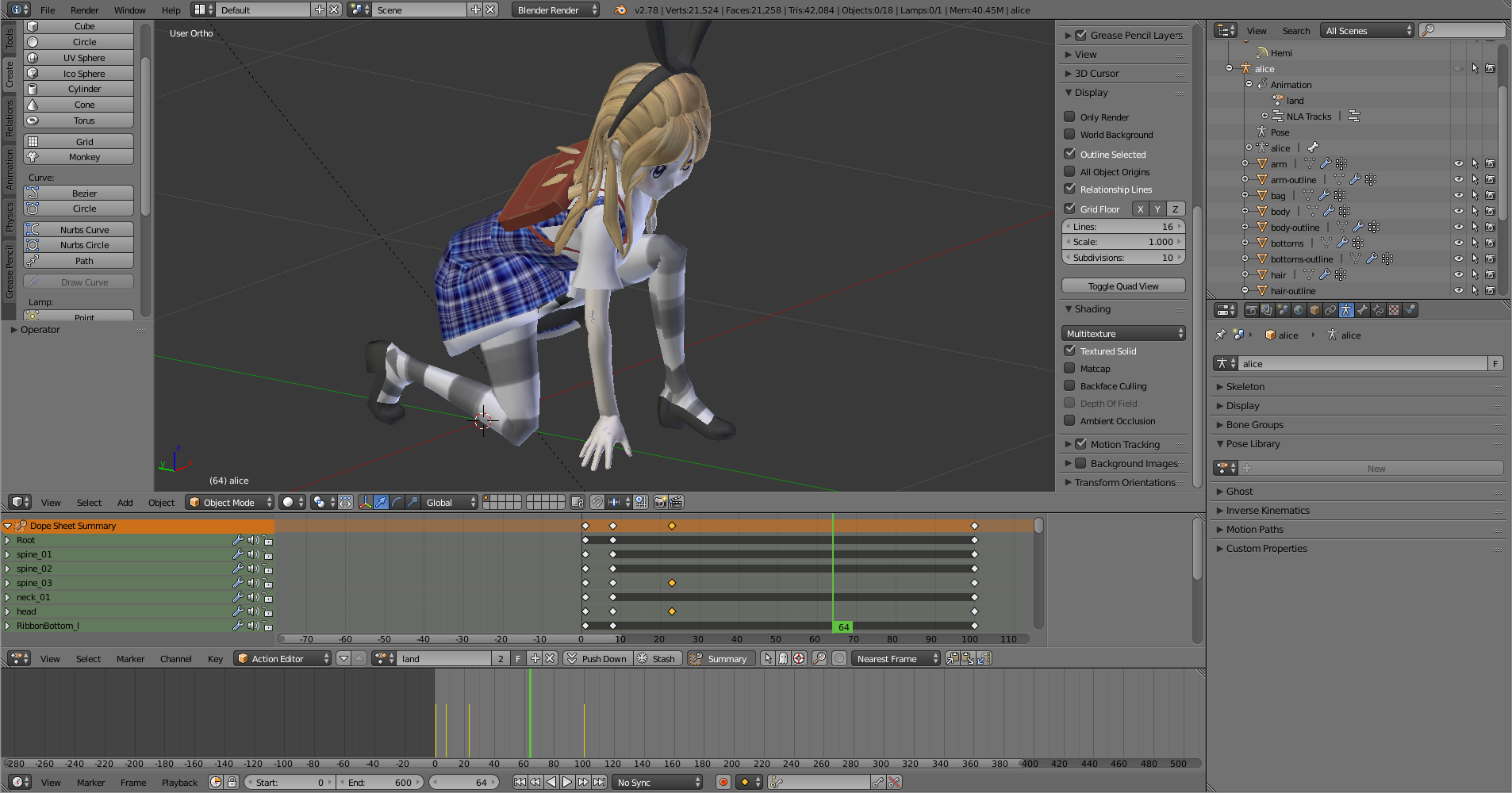Open the File menu
1512x793 pixels.
pyautogui.click(x=48, y=10)
